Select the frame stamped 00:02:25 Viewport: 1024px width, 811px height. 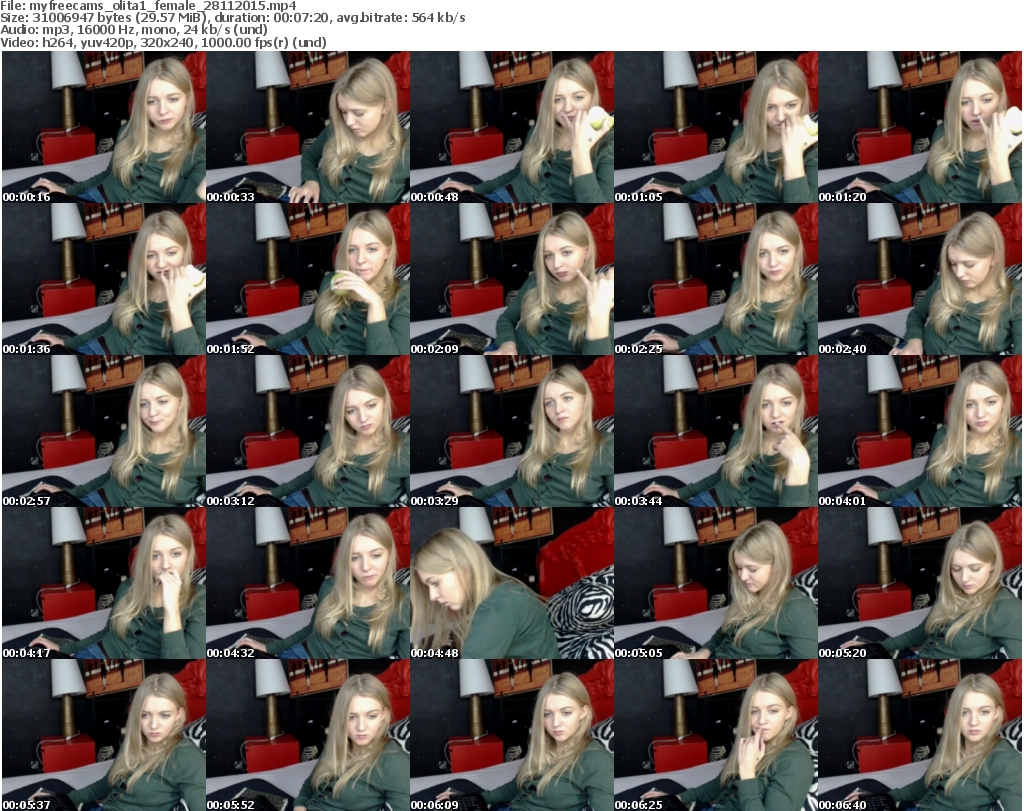tap(716, 279)
